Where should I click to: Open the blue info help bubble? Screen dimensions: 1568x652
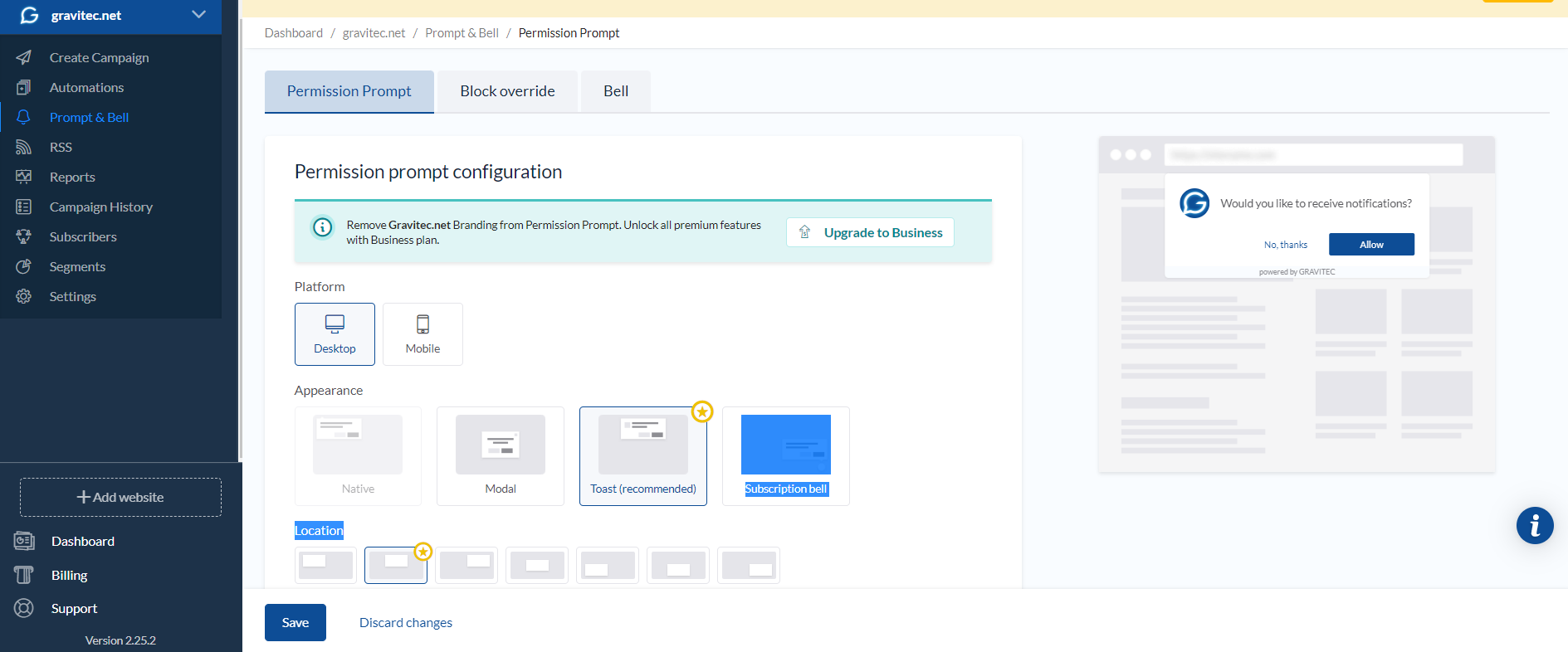pyautogui.click(x=1535, y=526)
